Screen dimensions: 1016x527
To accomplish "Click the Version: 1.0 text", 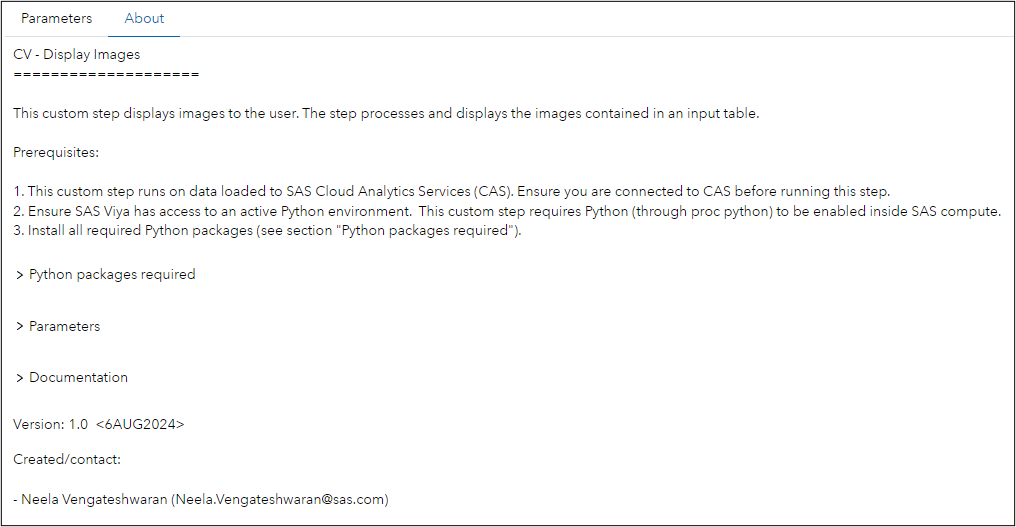I will pyautogui.click(x=51, y=424).
